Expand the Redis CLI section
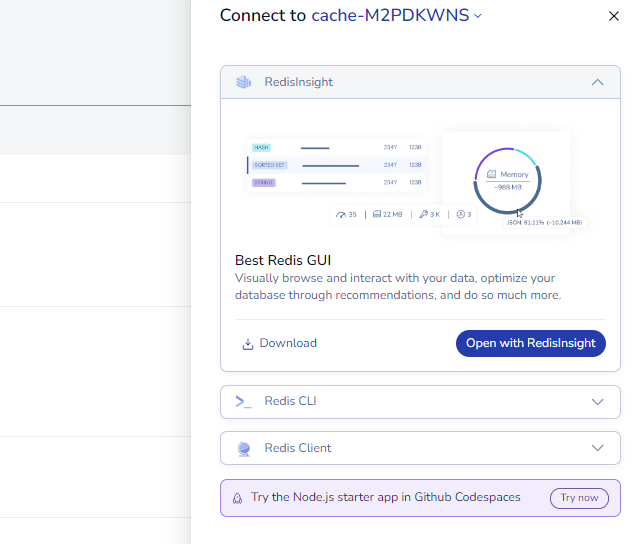This screenshot has height=544, width=636. click(x=597, y=402)
